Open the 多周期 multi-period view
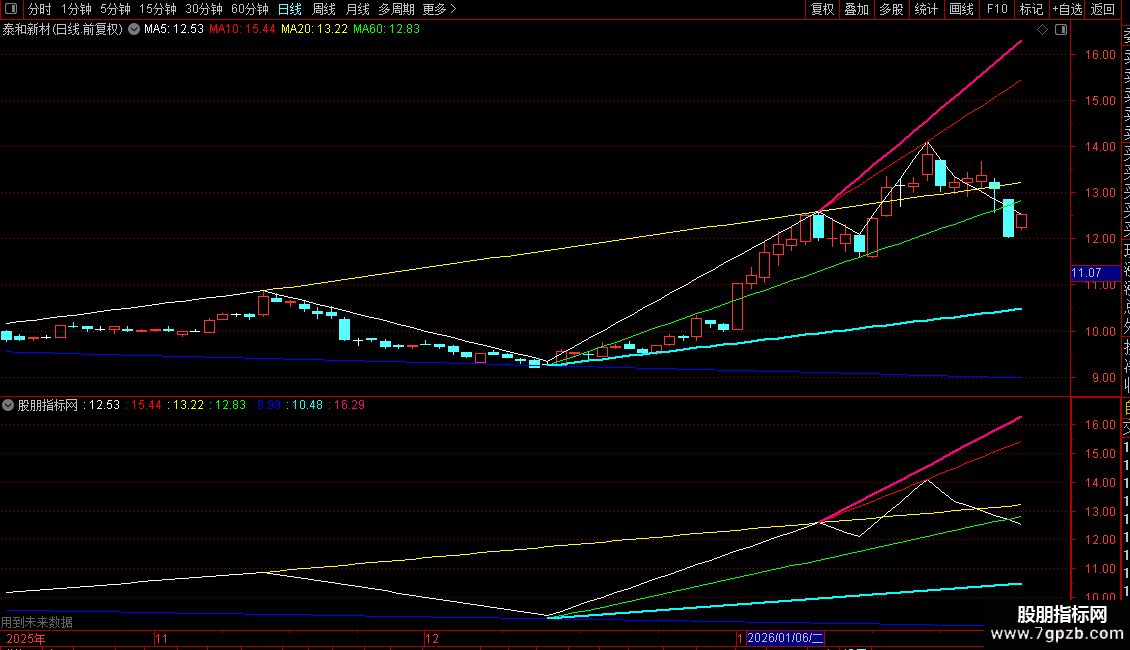 [396, 9]
